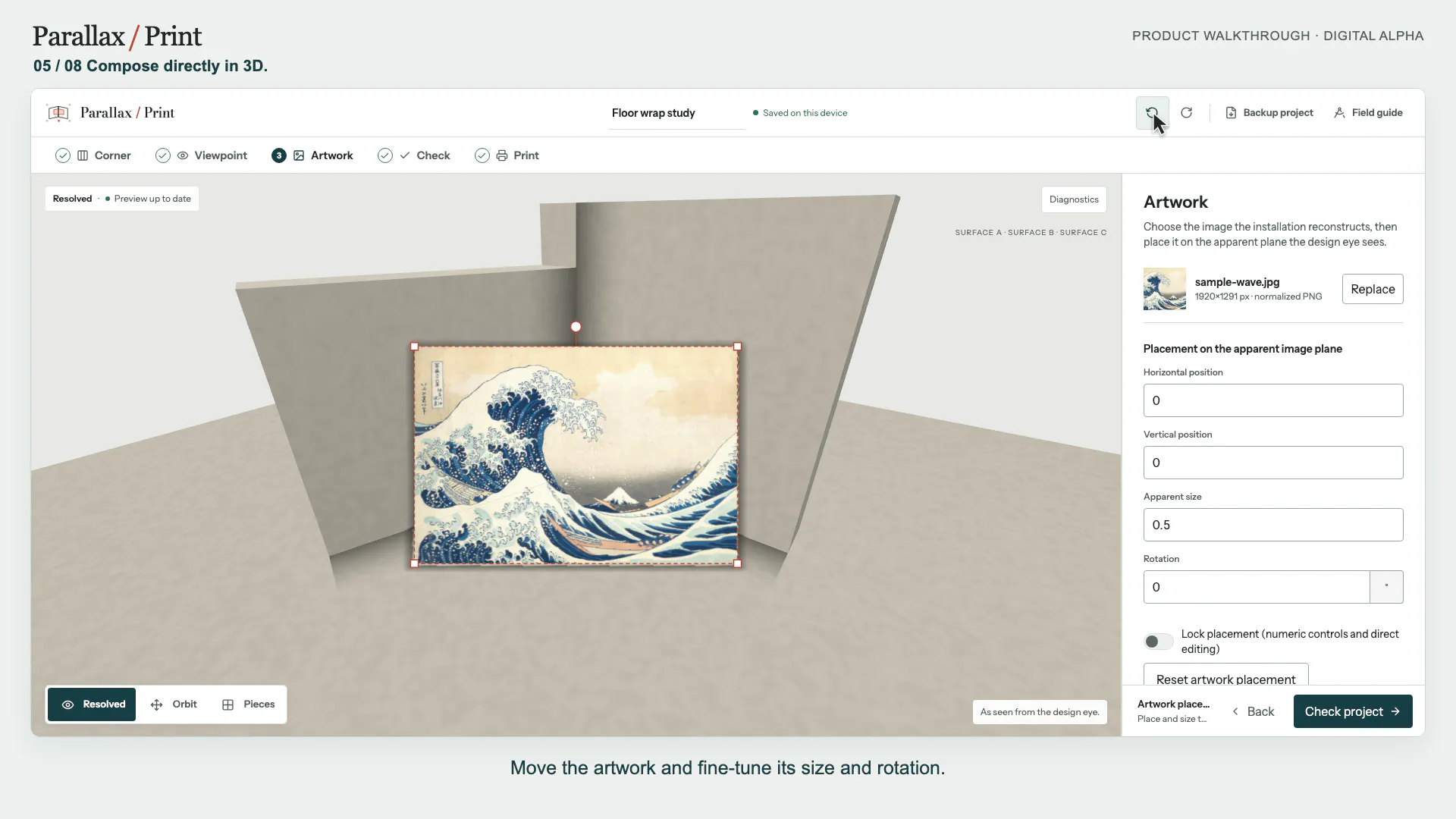This screenshot has width=1456, height=819.
Task: Click the Apparent size field
Action: point(1273,525)
